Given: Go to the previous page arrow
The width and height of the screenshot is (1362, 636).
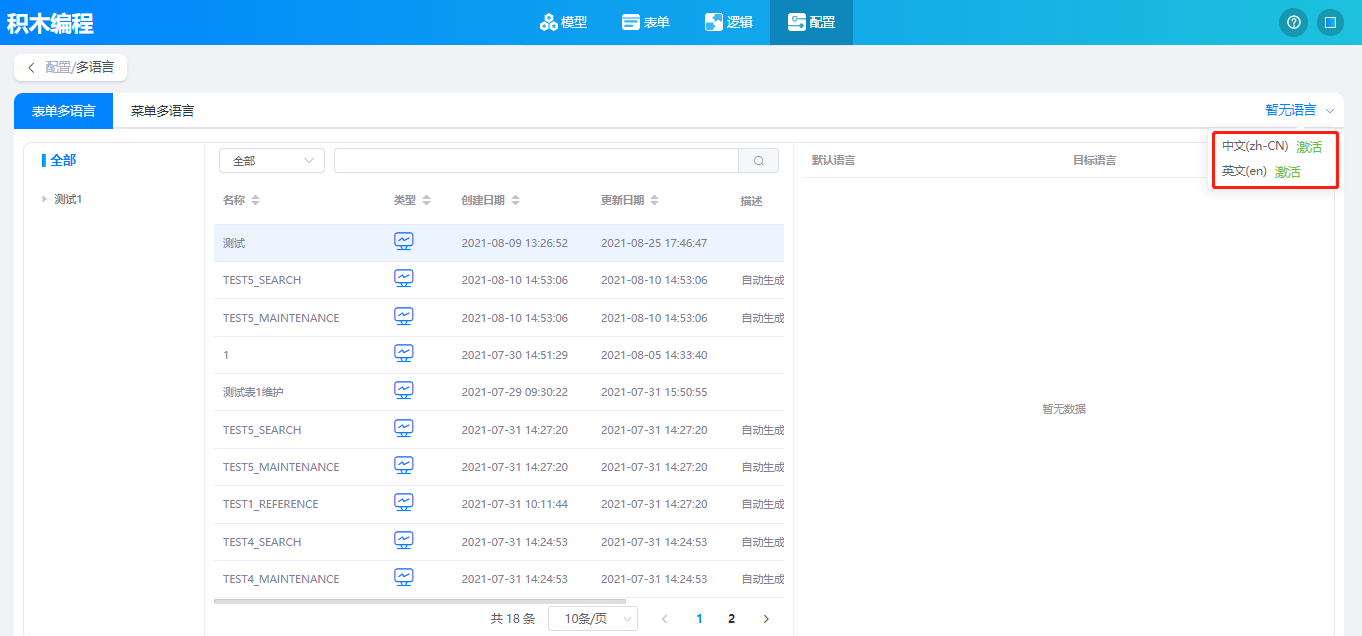Looking at the screenshot, I should (x=665, y=619).
